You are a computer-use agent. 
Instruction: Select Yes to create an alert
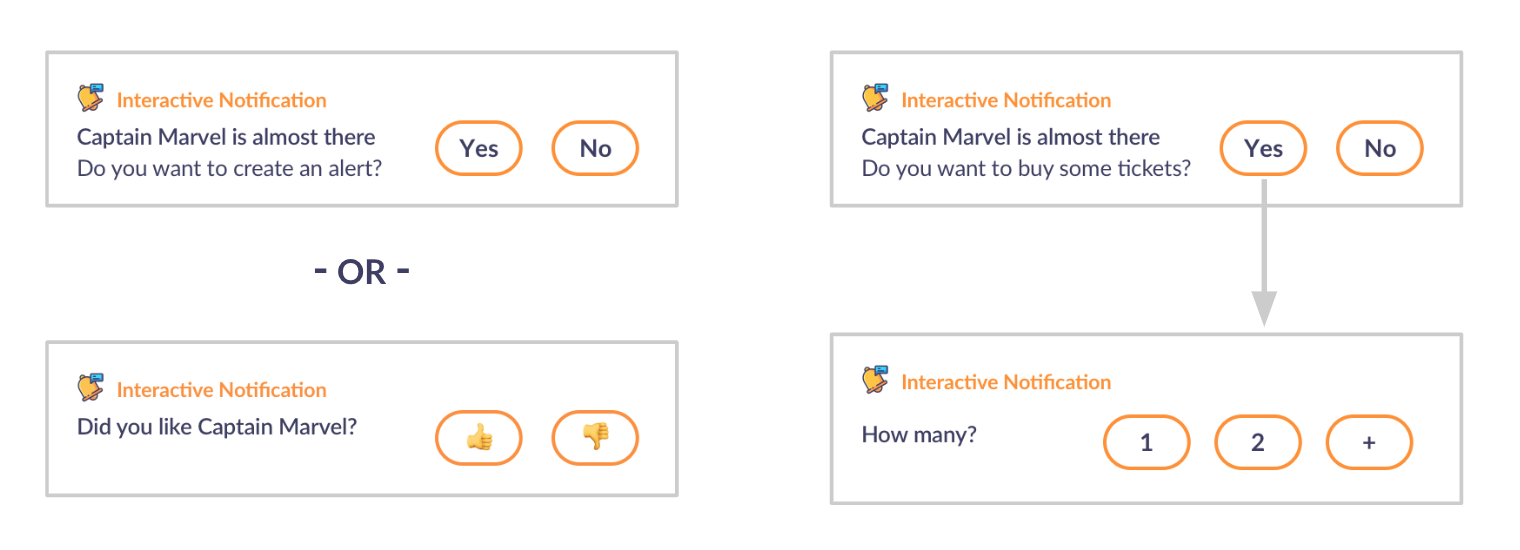click(x=479, y=148)
